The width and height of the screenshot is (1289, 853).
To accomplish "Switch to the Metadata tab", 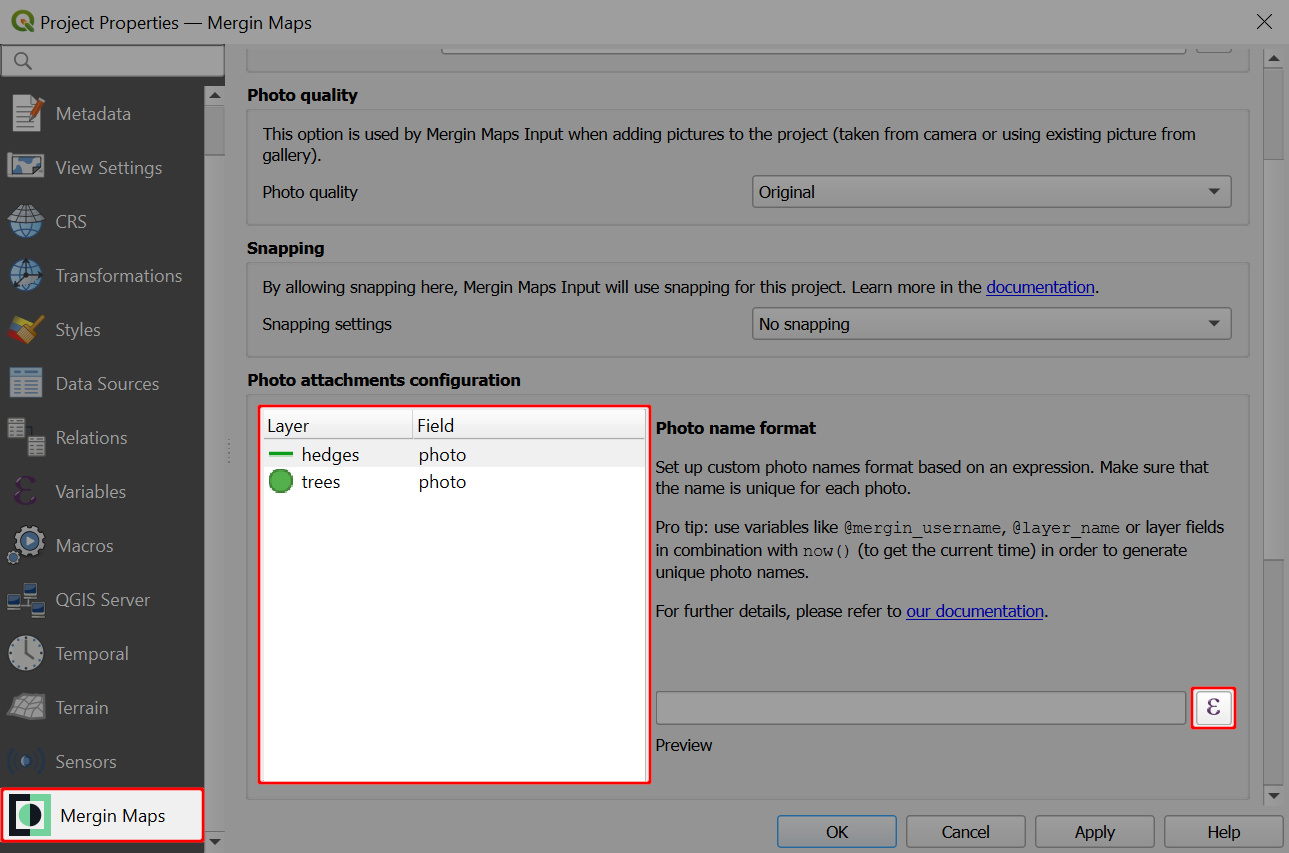I will coord(102,113).
